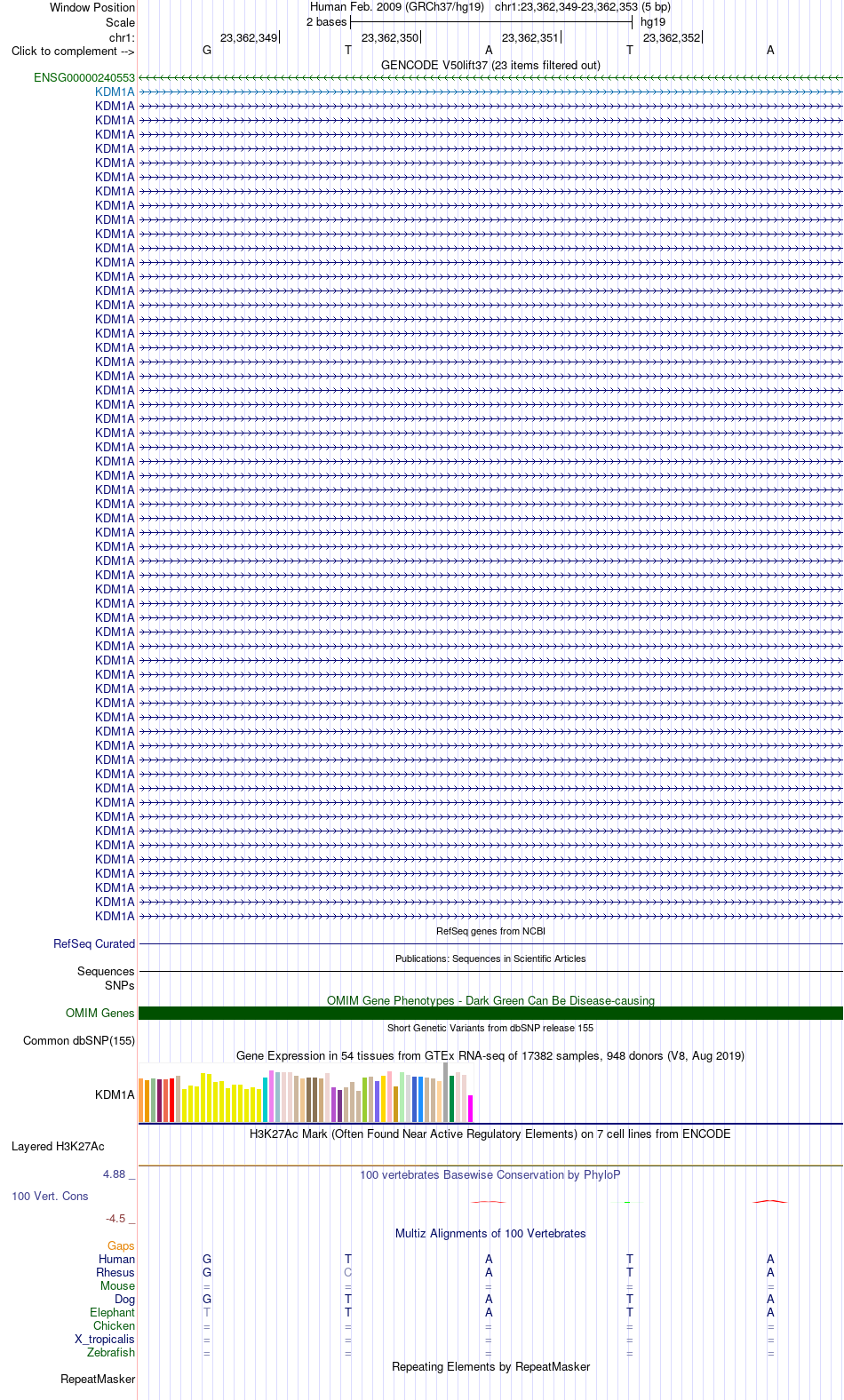Click the G base in complement row
The width and height of the screenshot is (844, 1400).
click(x=207, y=51)
